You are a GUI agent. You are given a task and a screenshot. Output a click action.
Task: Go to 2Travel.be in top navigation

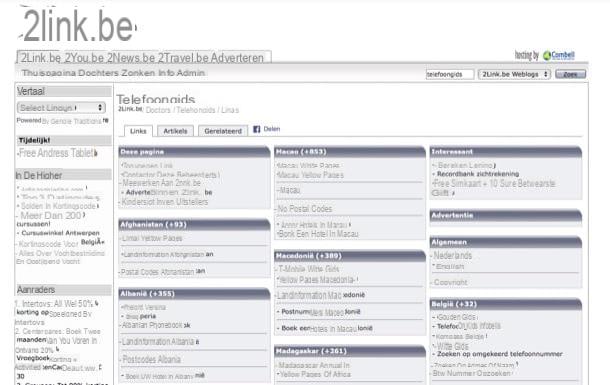pyautogui.click(x=183, y=58)
